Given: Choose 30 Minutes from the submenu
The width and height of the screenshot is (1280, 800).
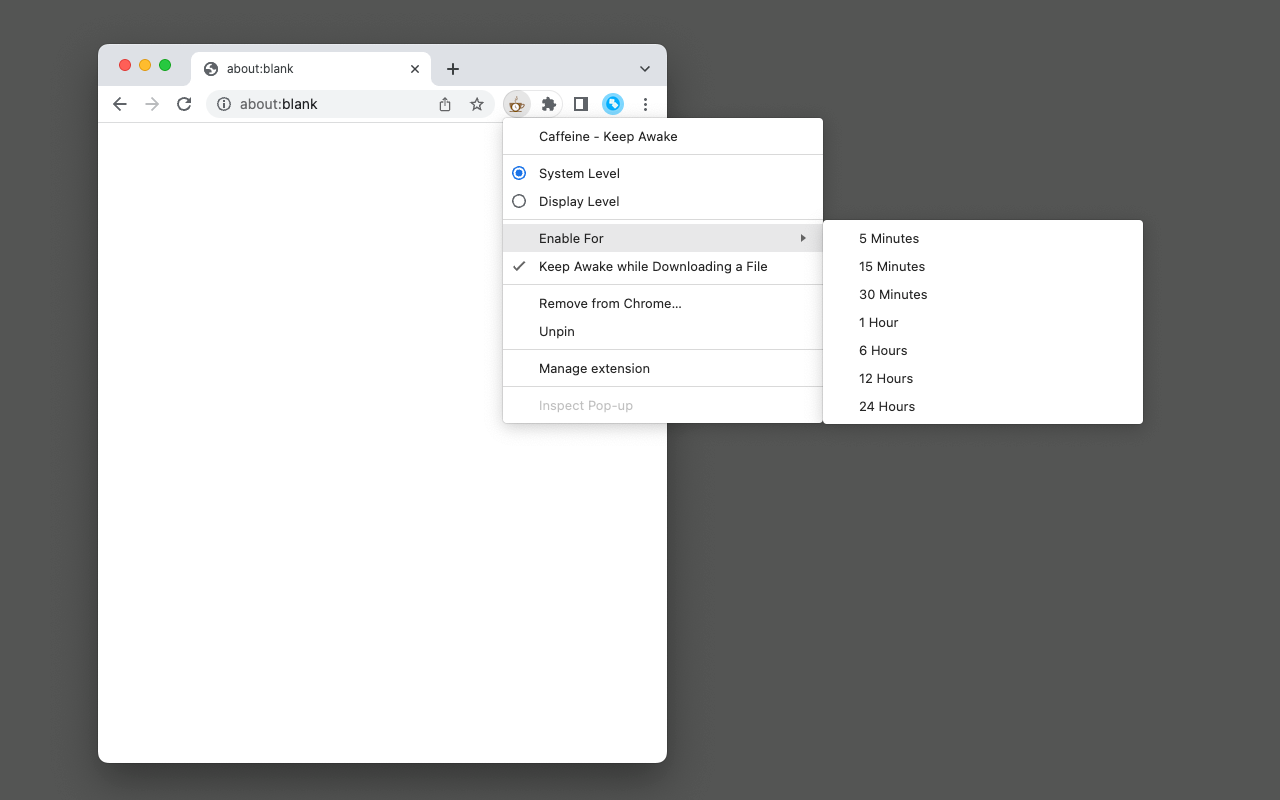Looking at the screenshot, I should click(x=983, y=294).
